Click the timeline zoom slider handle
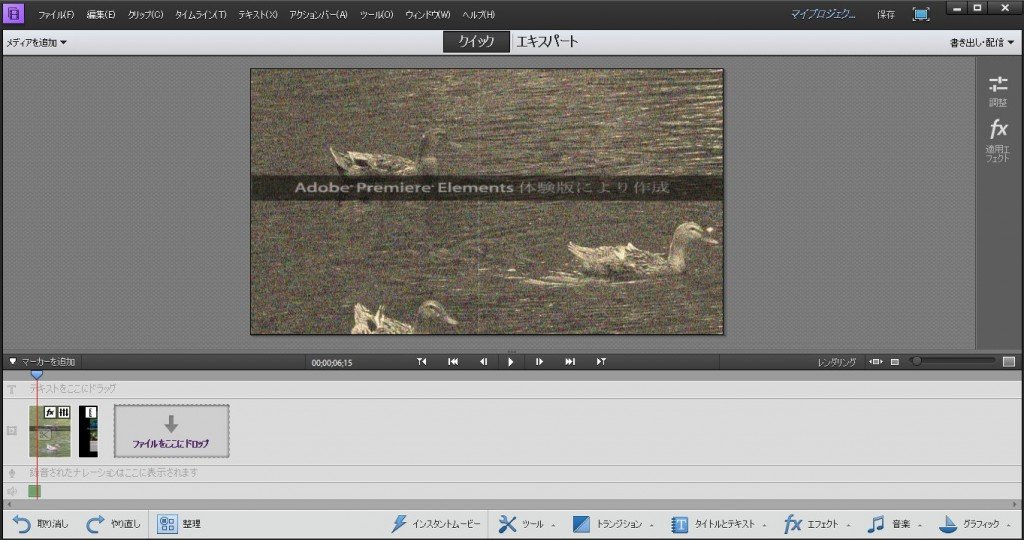Viewport: 1024px width, 540px height. pos(917,361)
